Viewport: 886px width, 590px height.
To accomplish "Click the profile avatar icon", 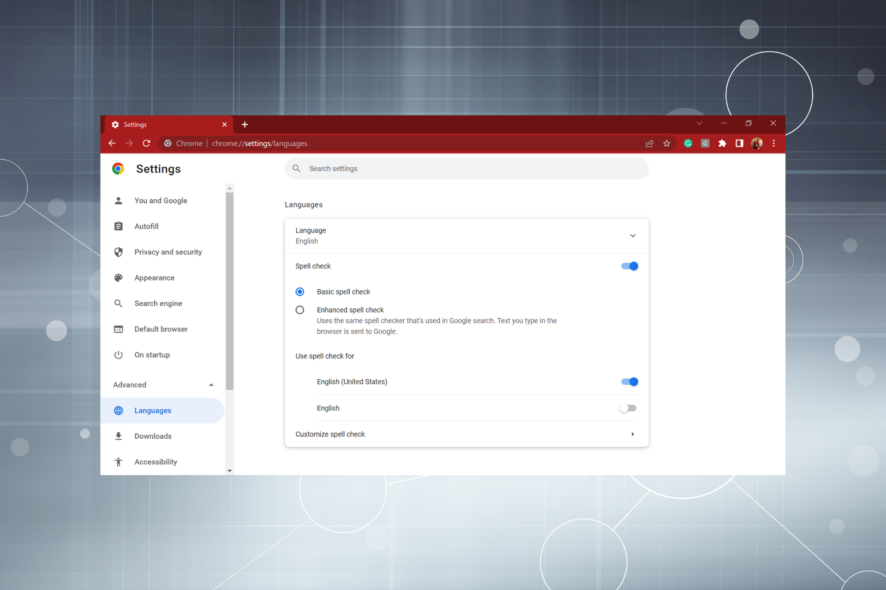I will coord(757,143).
